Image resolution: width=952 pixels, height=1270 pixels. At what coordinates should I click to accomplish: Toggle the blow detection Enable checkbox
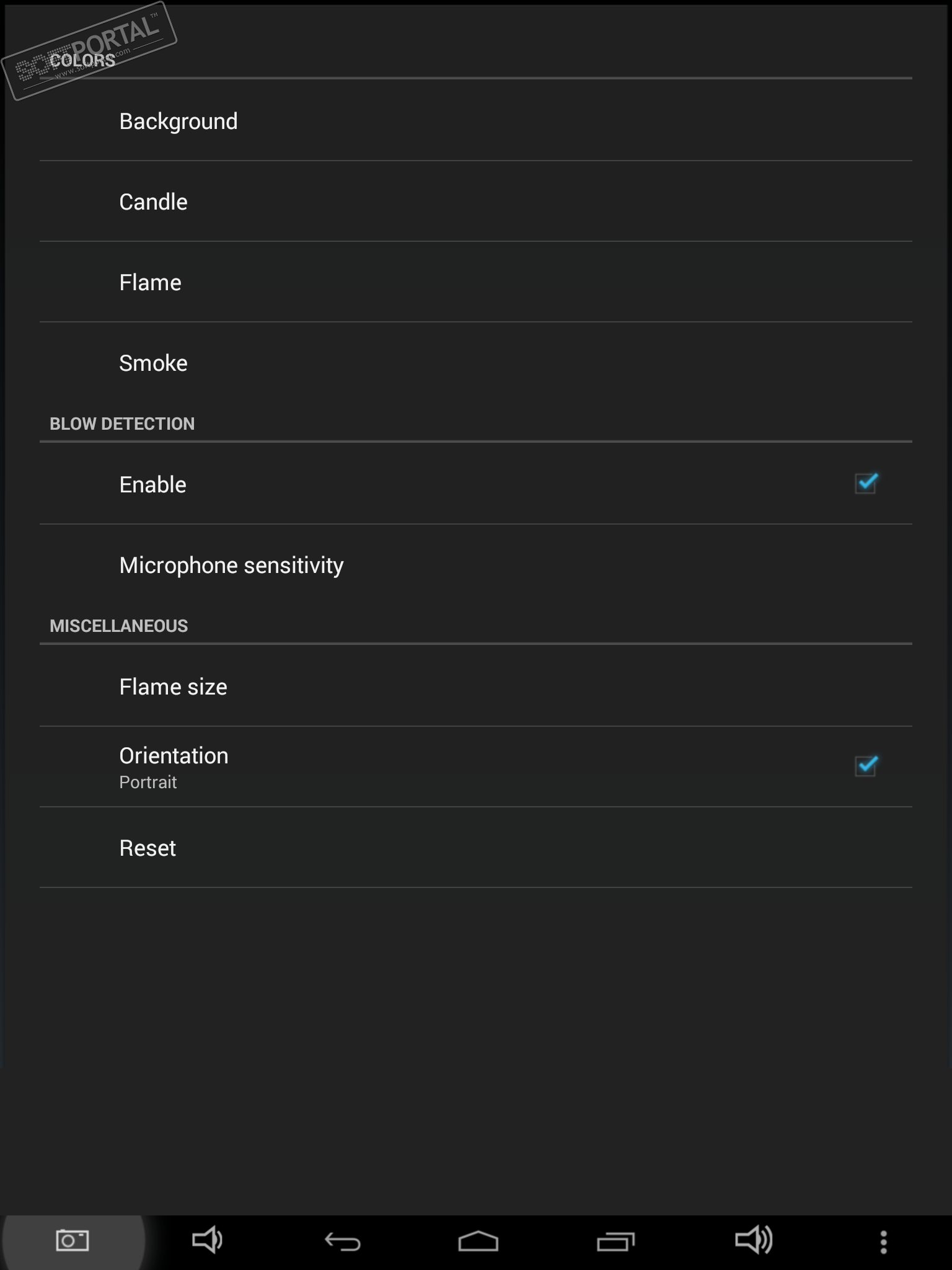[x=866, y=484]
